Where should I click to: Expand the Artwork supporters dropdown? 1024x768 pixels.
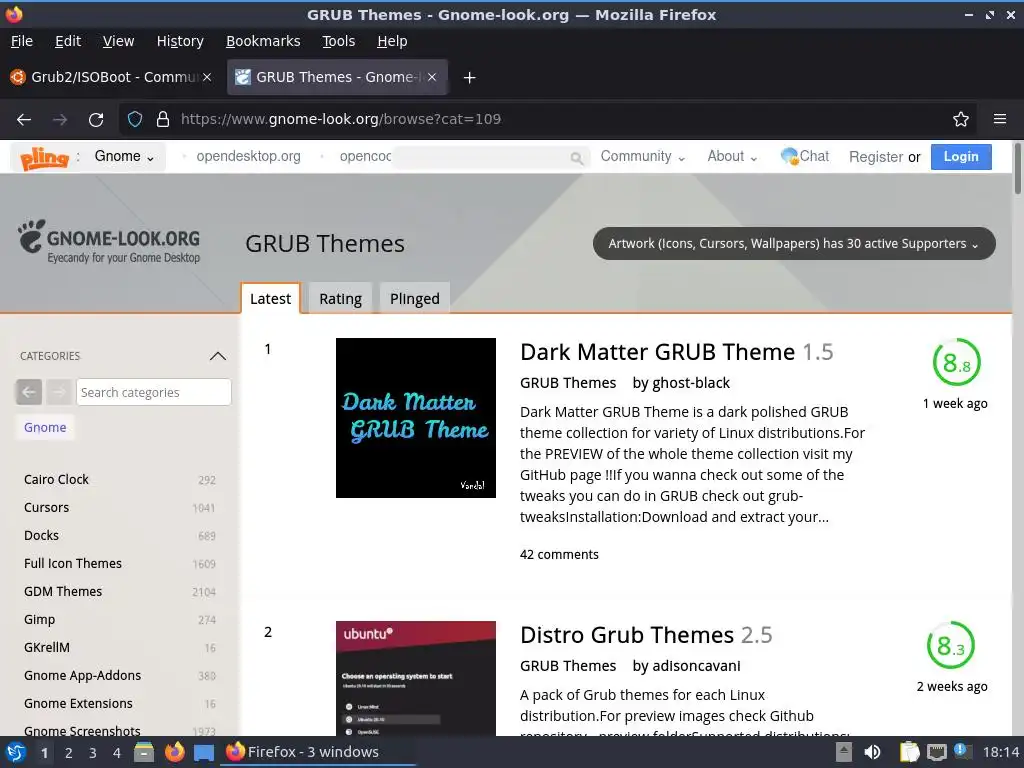794,244
